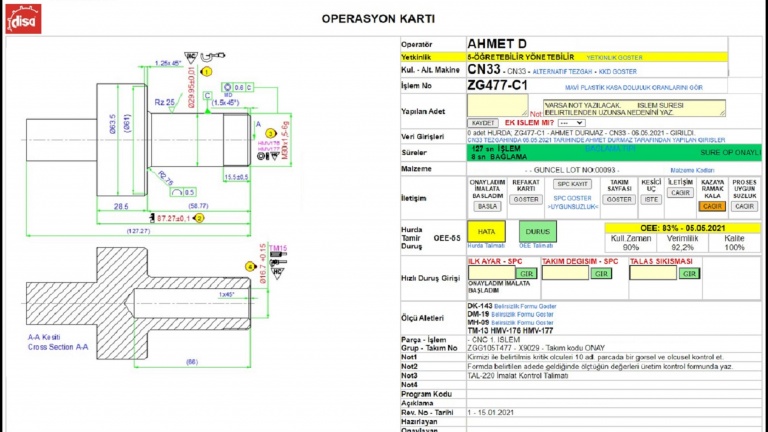Open Belirsizlik Formu Goster for DM-19
Image resolution: width=768 pixels, height=432 pixels.
pyautogui.click(x=522, y=314)
